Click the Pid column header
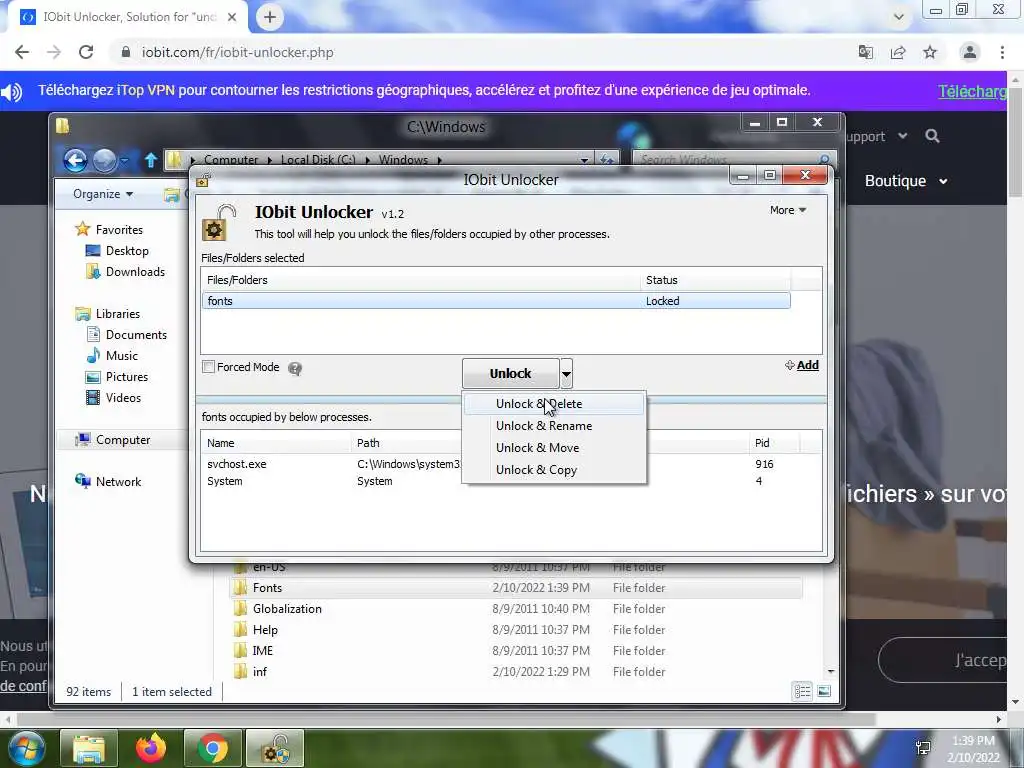The height and width of the screenshot is (768, 1024). point(775,443)
